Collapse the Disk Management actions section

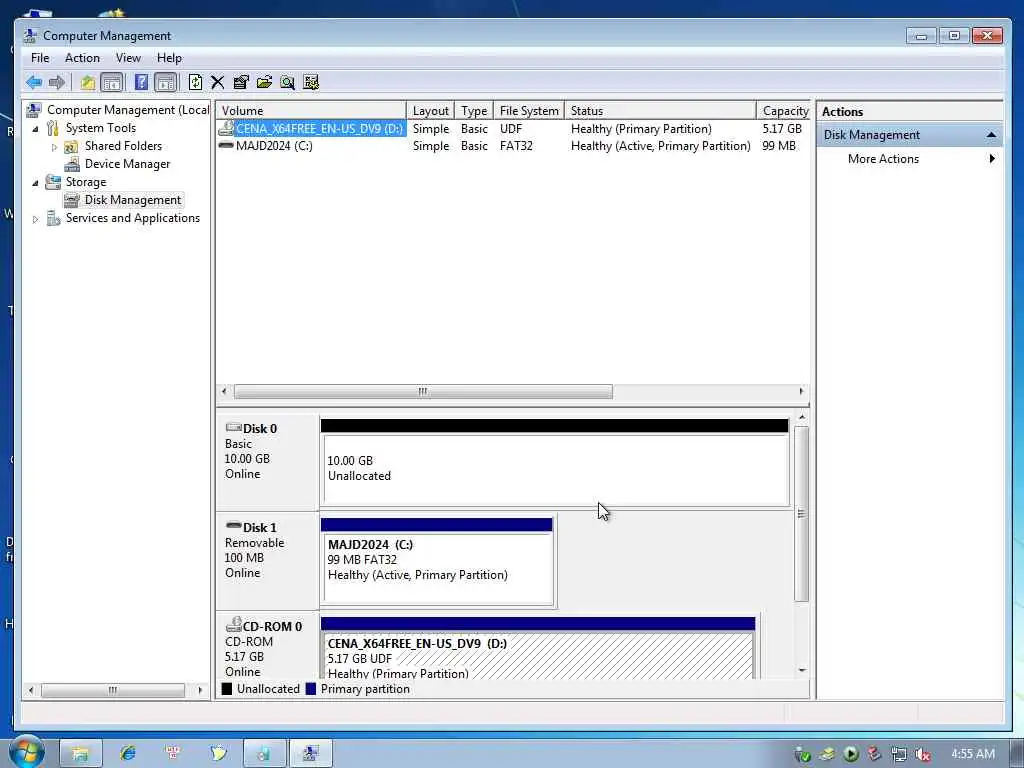(x=991, y=135)
